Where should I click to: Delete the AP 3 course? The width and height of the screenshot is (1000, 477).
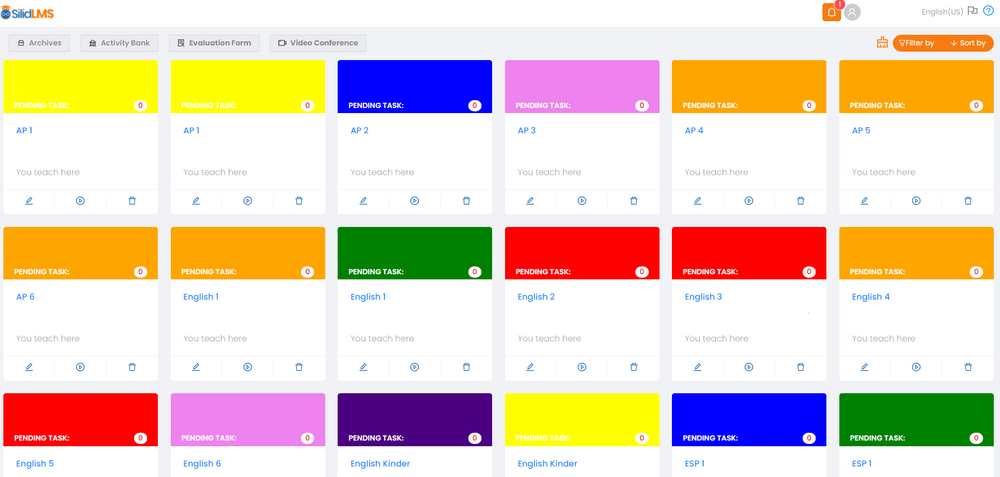(x=633, y=201)
